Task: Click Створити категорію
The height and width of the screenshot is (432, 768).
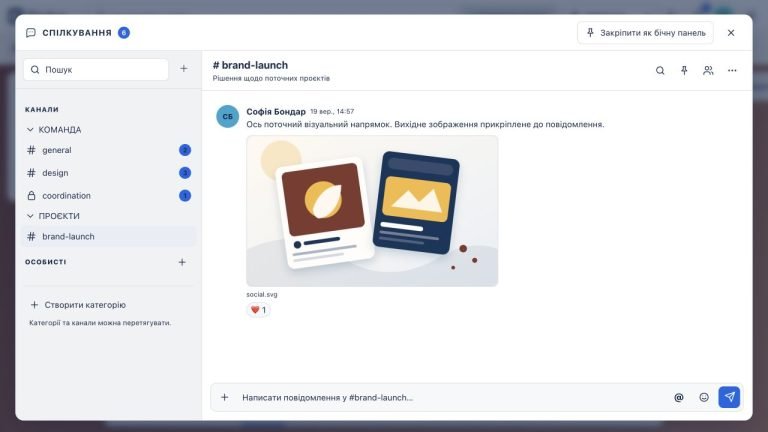Action: (78, 305)
